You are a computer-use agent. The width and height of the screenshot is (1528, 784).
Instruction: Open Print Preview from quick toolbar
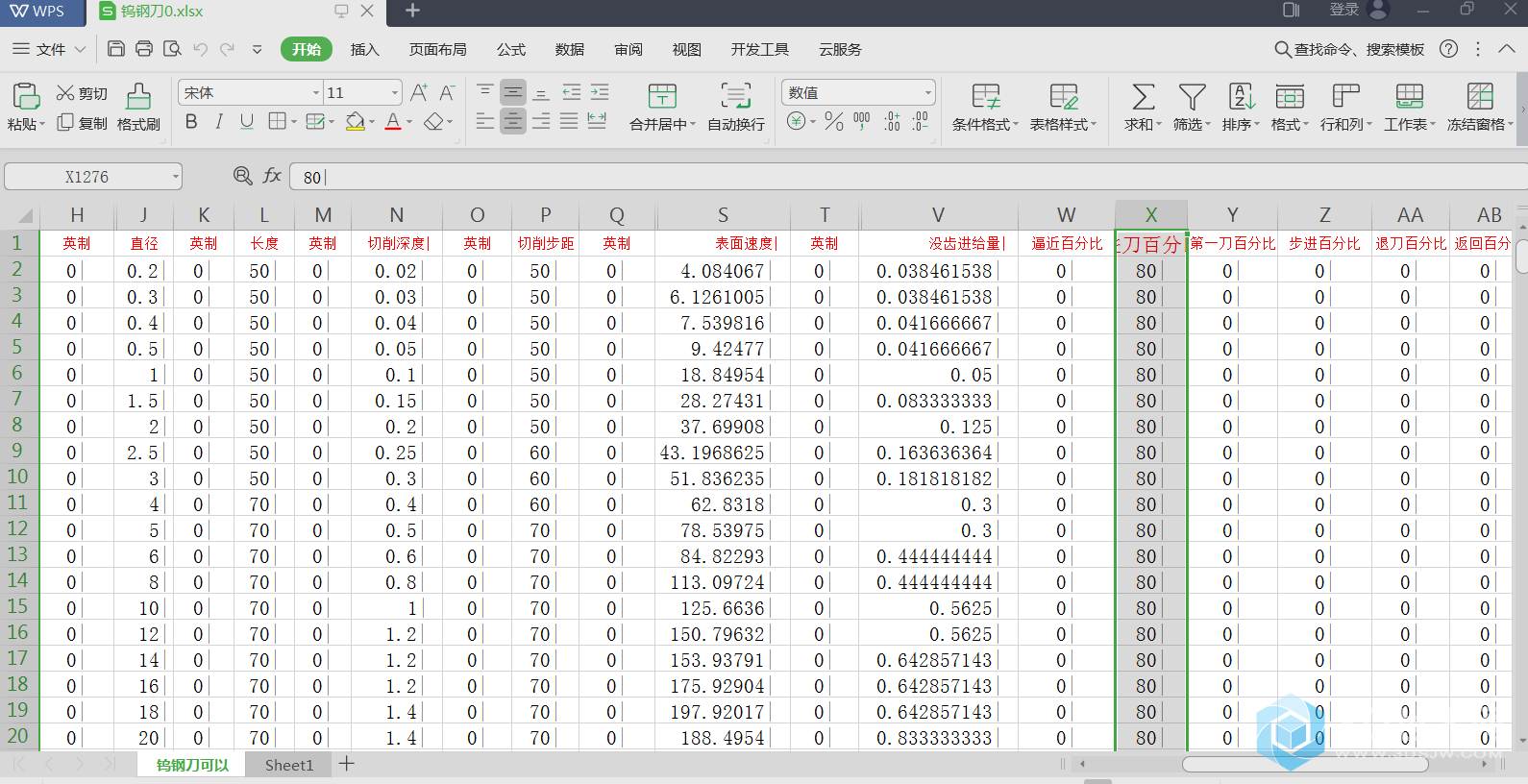click(x=172, y=49)
